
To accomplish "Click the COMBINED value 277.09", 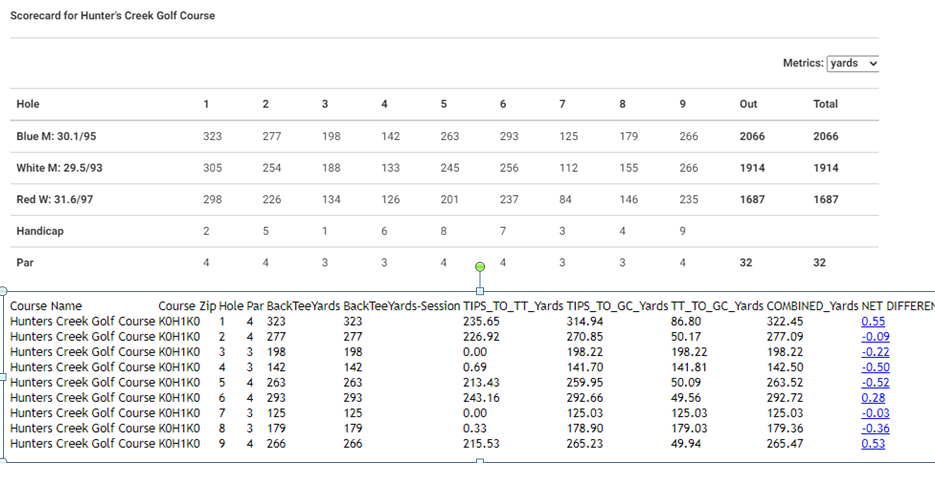I will (x=784, y=337).
